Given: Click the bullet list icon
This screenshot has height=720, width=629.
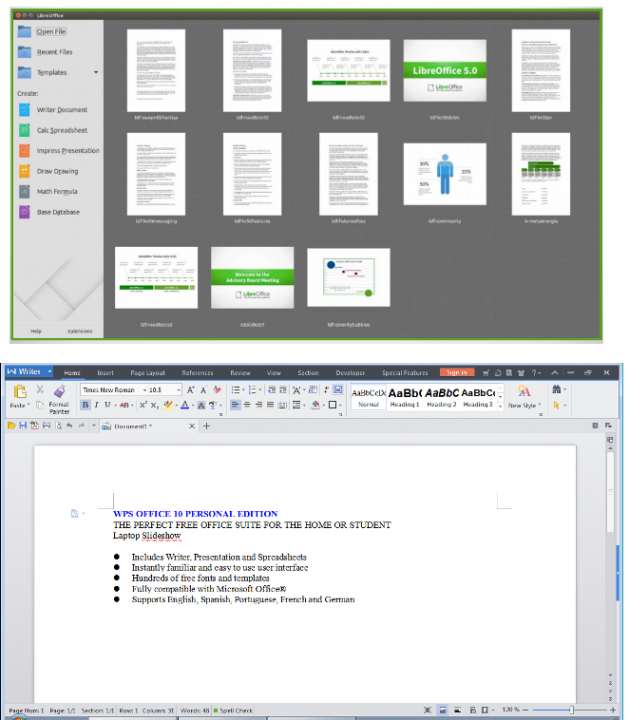Looking at the screenshot, I should (236, 390).
